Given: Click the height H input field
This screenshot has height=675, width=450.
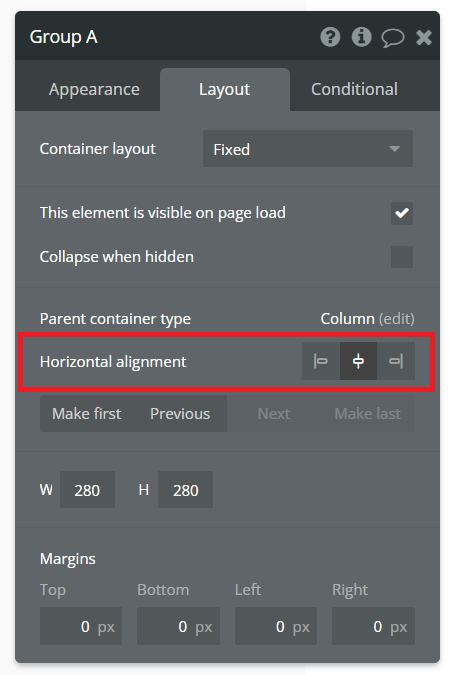Looking at the screenshot, I should tap(185, 490).
